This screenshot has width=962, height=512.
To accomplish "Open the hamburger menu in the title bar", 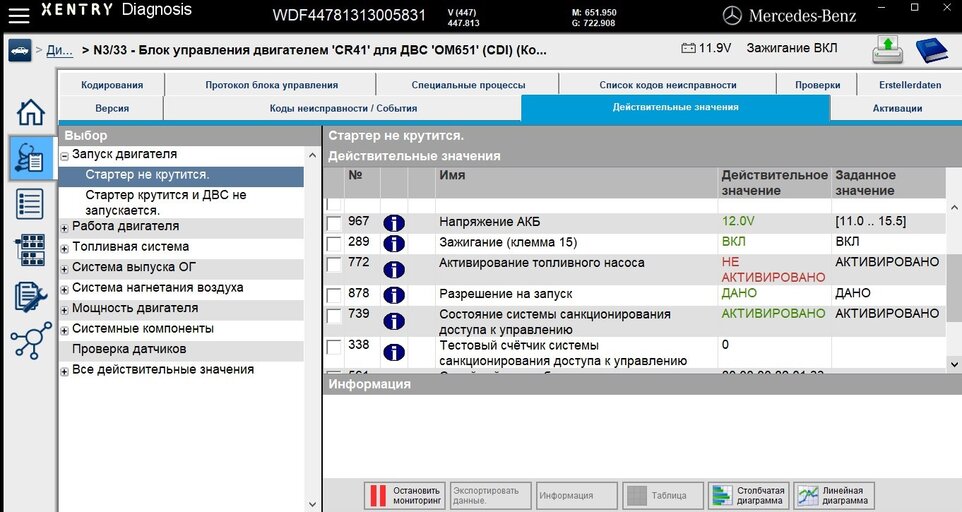I will [x=19, y=14].
